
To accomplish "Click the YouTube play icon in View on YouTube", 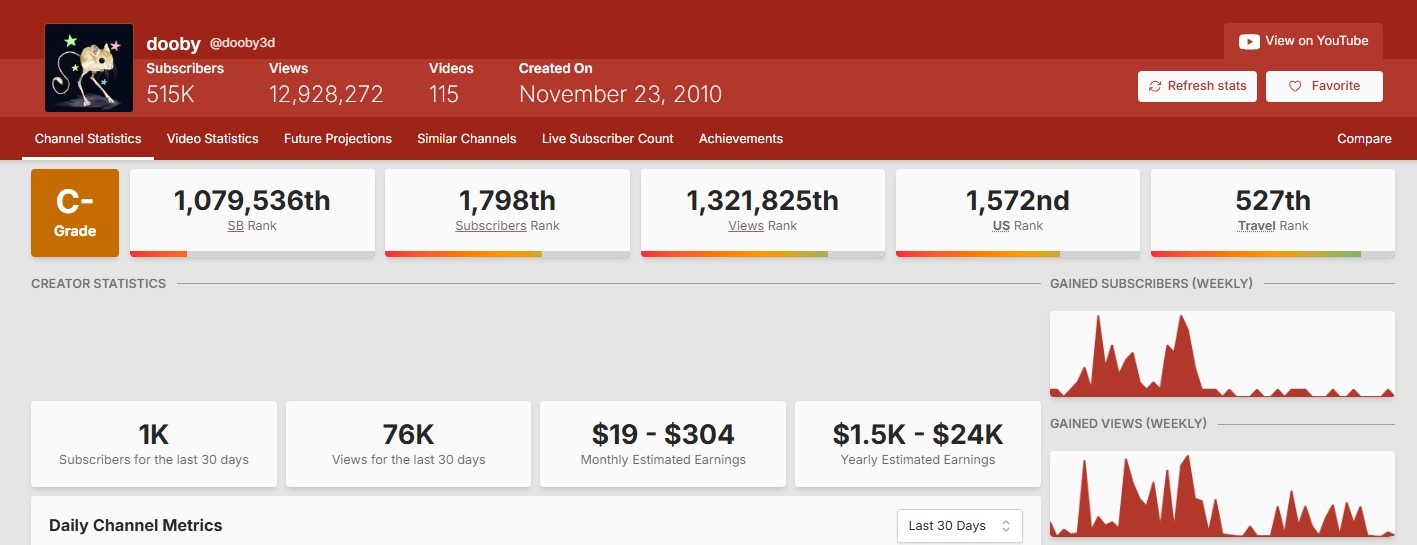I will 1249,42.
